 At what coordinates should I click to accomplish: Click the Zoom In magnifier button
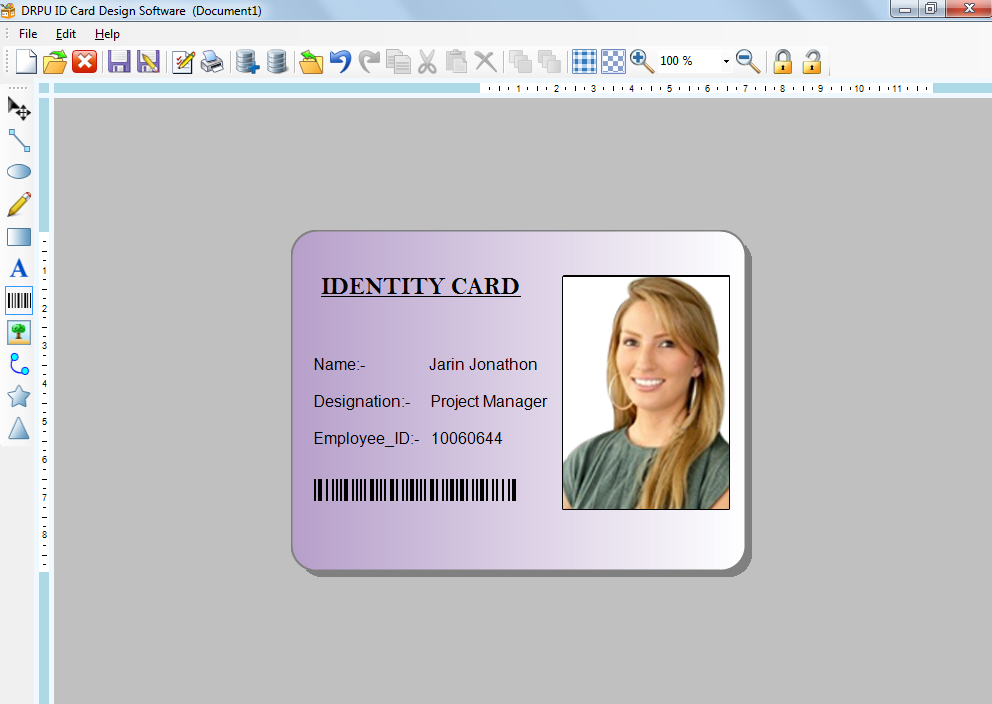coord(642,62)
